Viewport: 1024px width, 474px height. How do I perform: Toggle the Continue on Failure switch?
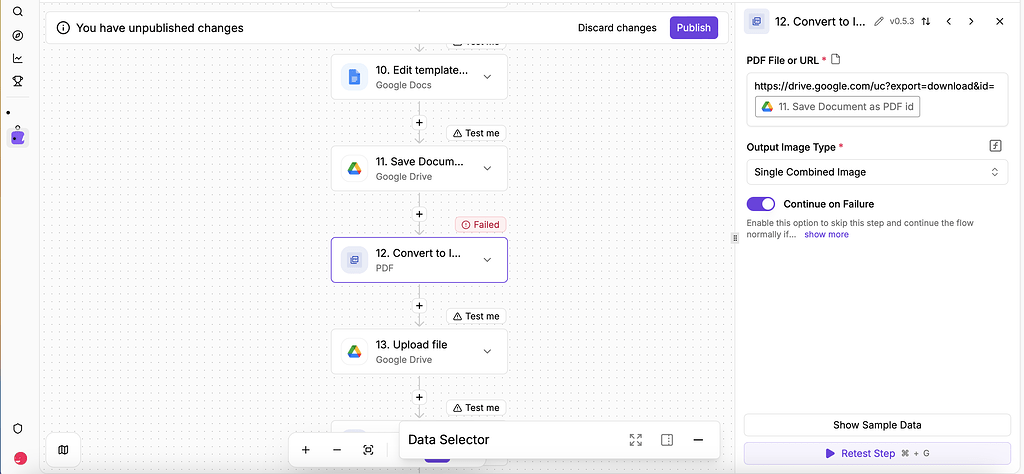coord(761,204)
